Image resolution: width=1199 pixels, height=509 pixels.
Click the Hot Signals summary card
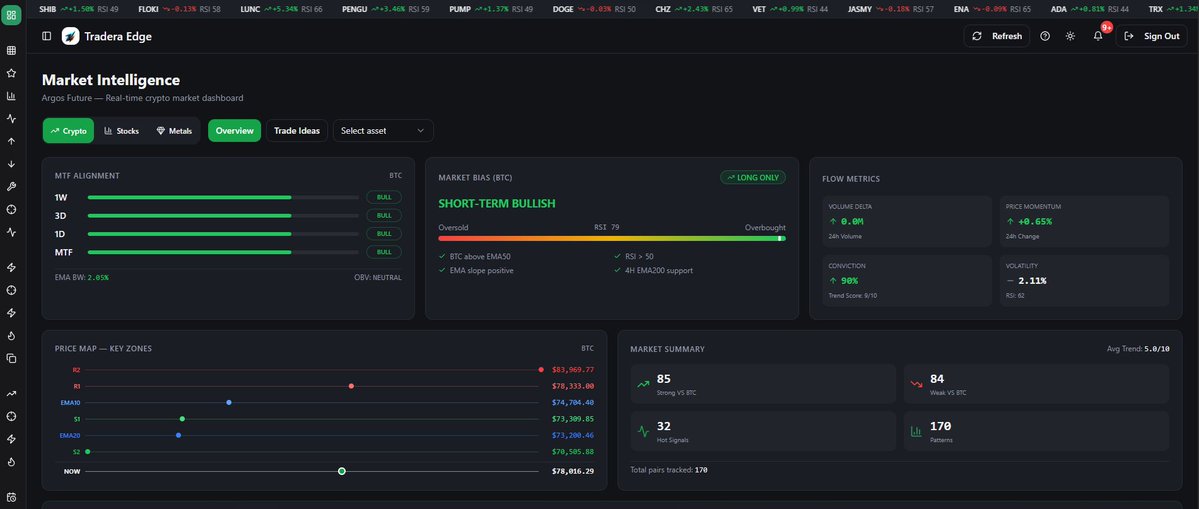[x=763, y=431]
